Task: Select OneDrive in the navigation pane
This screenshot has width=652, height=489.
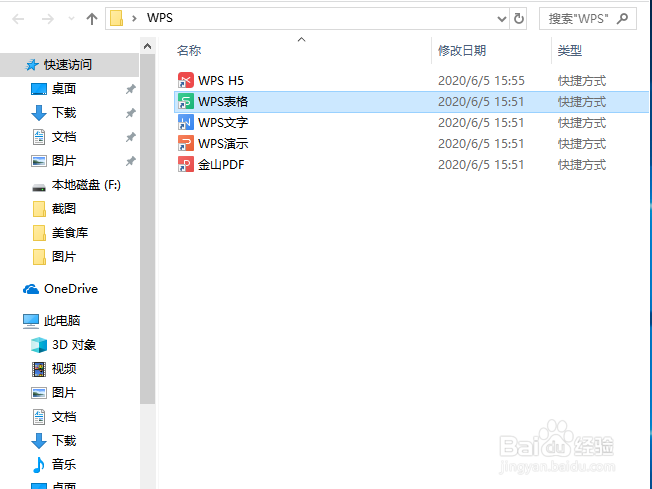Action: [71, 289]
